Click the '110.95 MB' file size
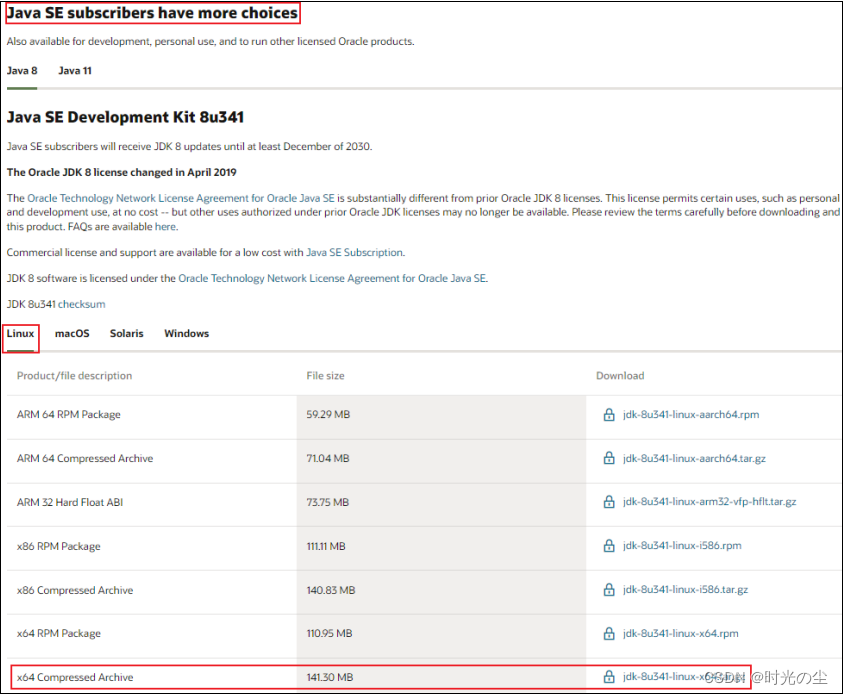 (x=329, y=634)
